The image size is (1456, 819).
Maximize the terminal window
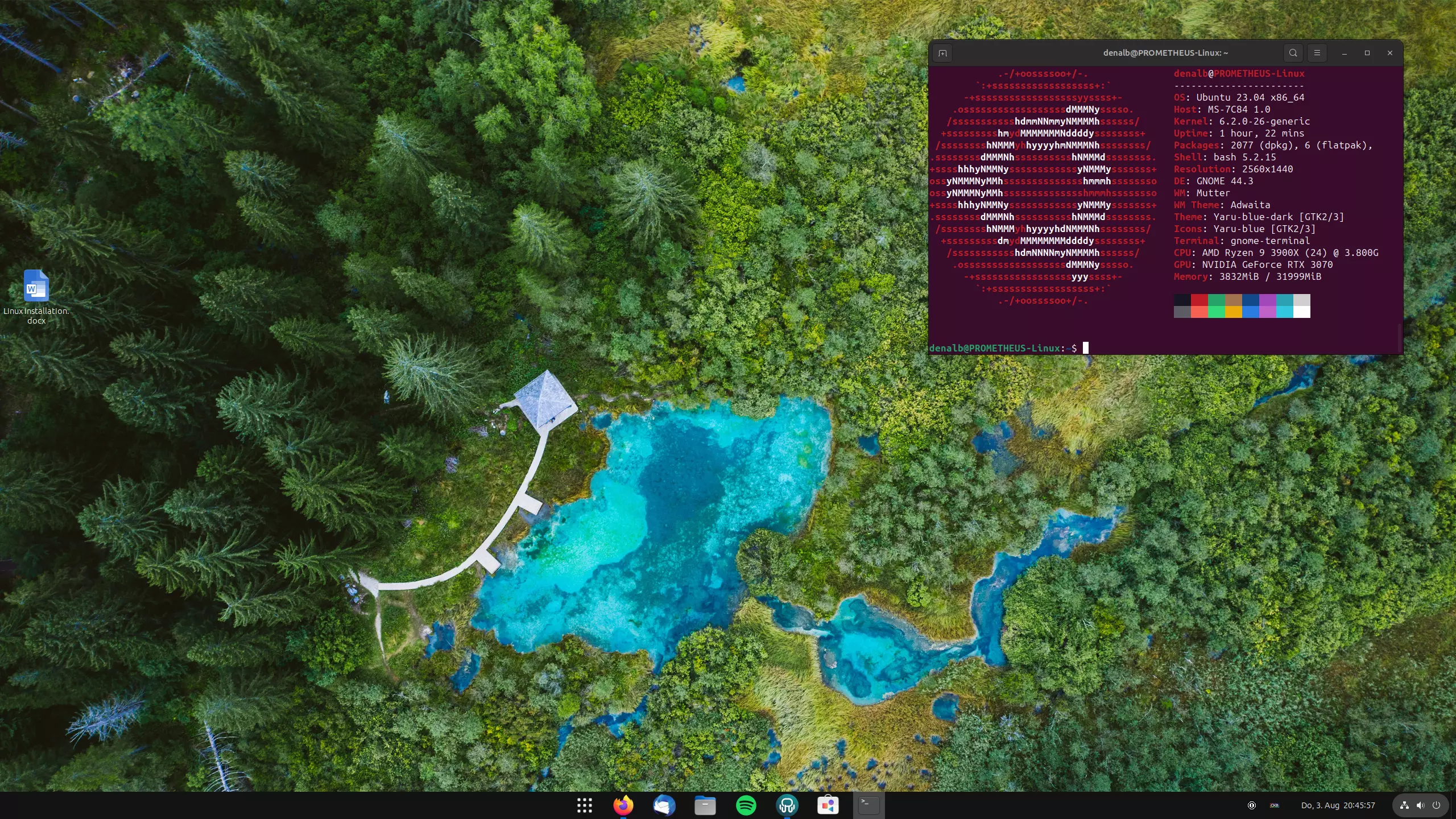(1367, 53)
